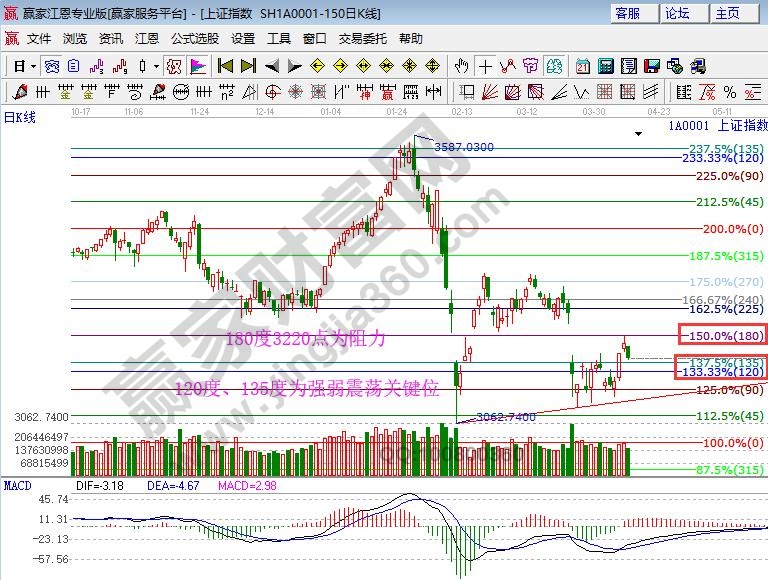The width and height of the screenshot is (768, 580).
Task: Click the 论坛 button
Action: point(677,13)
